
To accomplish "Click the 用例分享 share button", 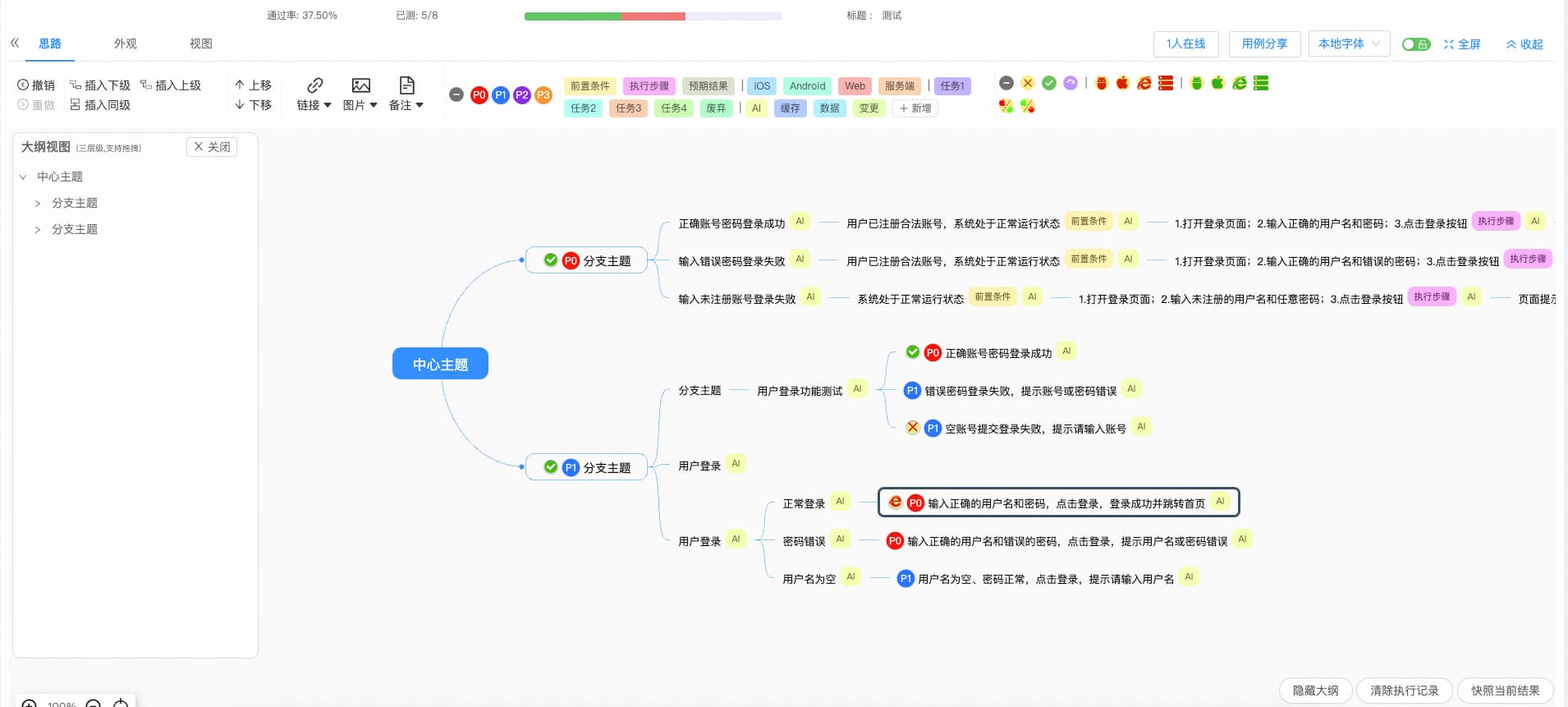I will (1264, 44).
